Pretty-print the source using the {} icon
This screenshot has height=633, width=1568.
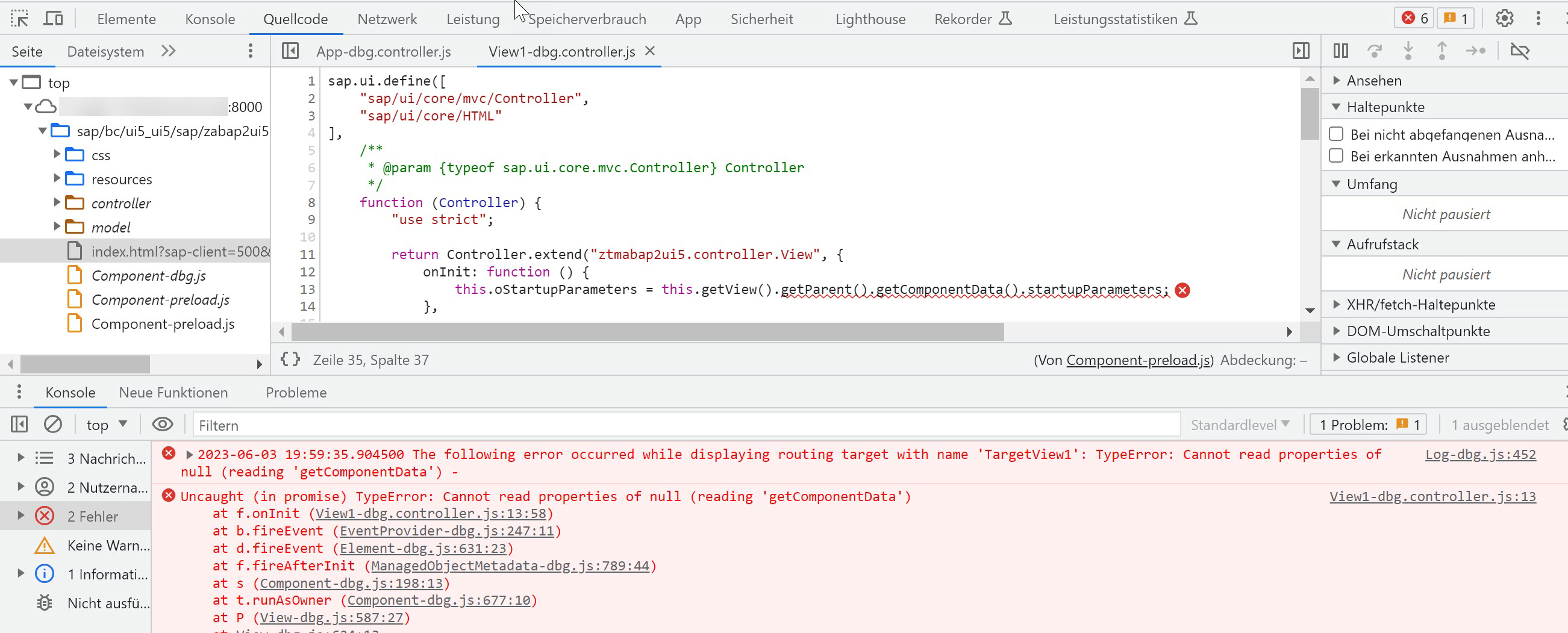click(x=290, y=359)
